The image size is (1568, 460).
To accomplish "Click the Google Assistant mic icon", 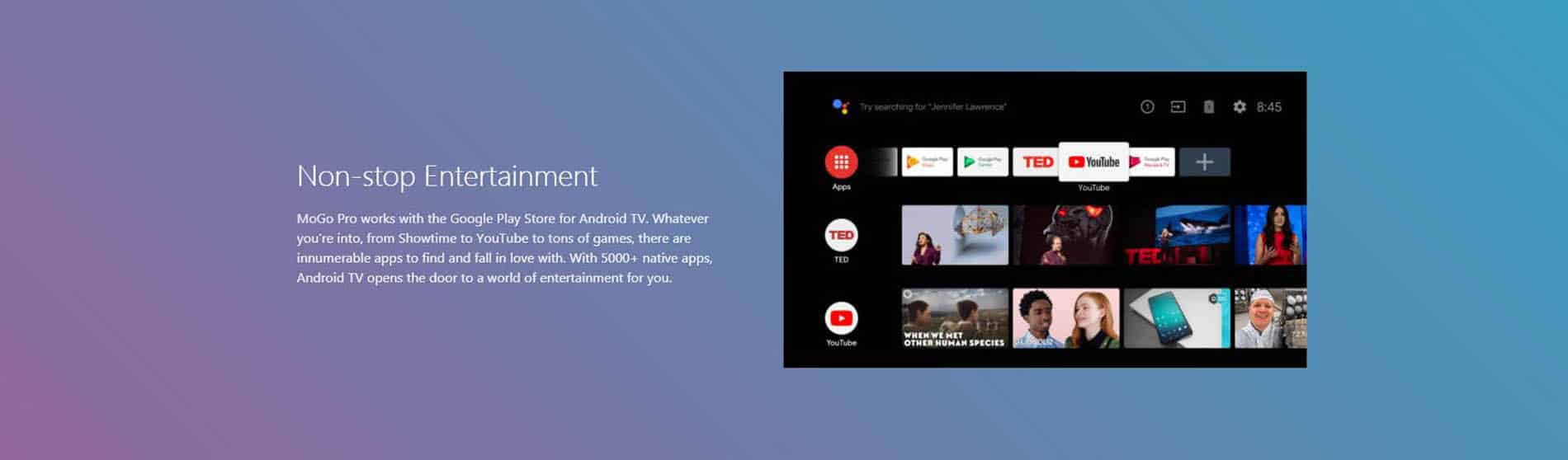I will (x=840, y=106).
